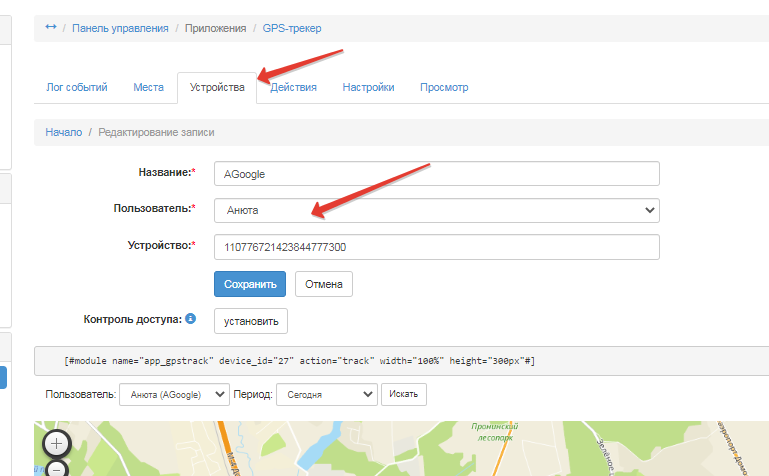Click the Отмена button
769x476 pixels.
pos(324,284)
